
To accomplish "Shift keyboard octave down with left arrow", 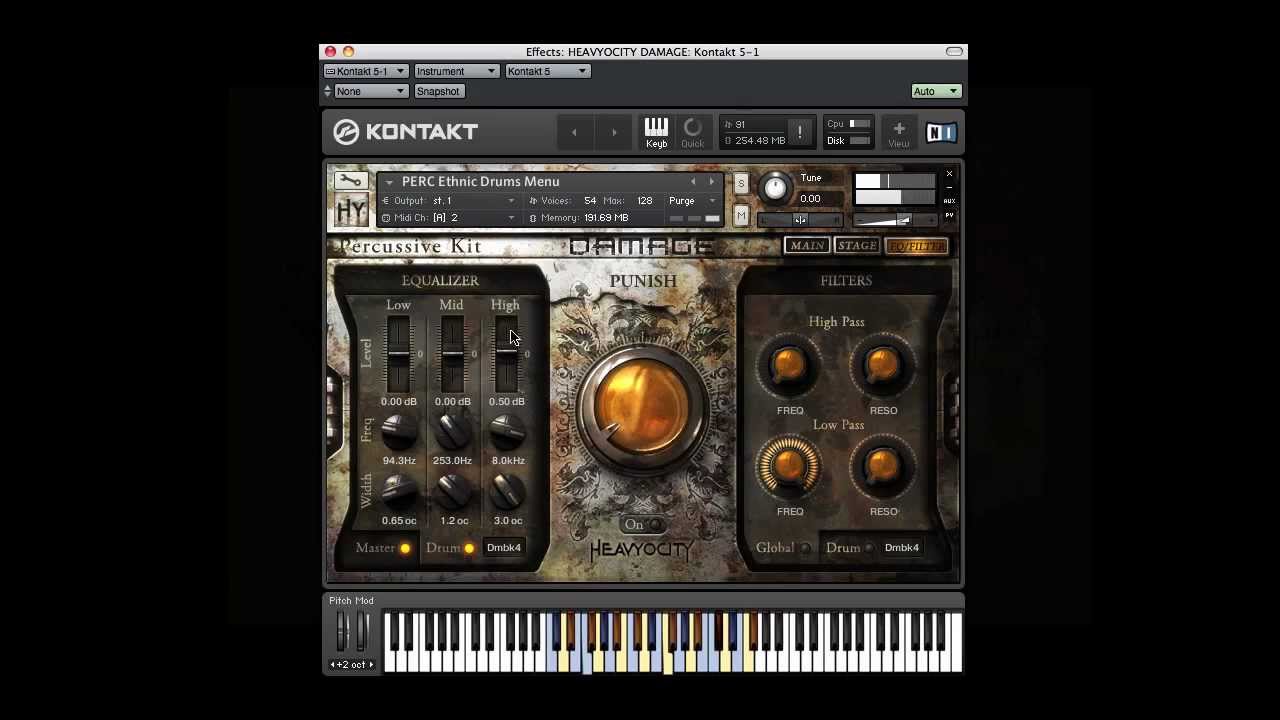I will tap(333, 665).
